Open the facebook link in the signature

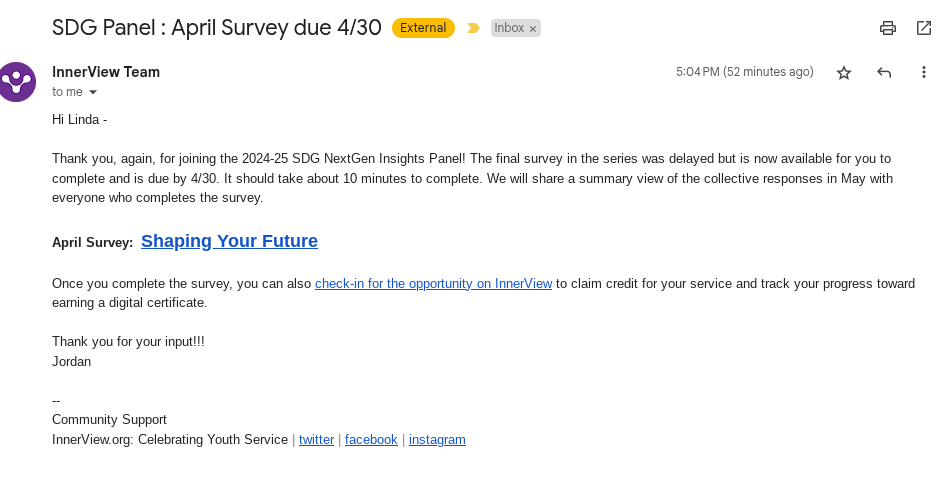[371, 439]
